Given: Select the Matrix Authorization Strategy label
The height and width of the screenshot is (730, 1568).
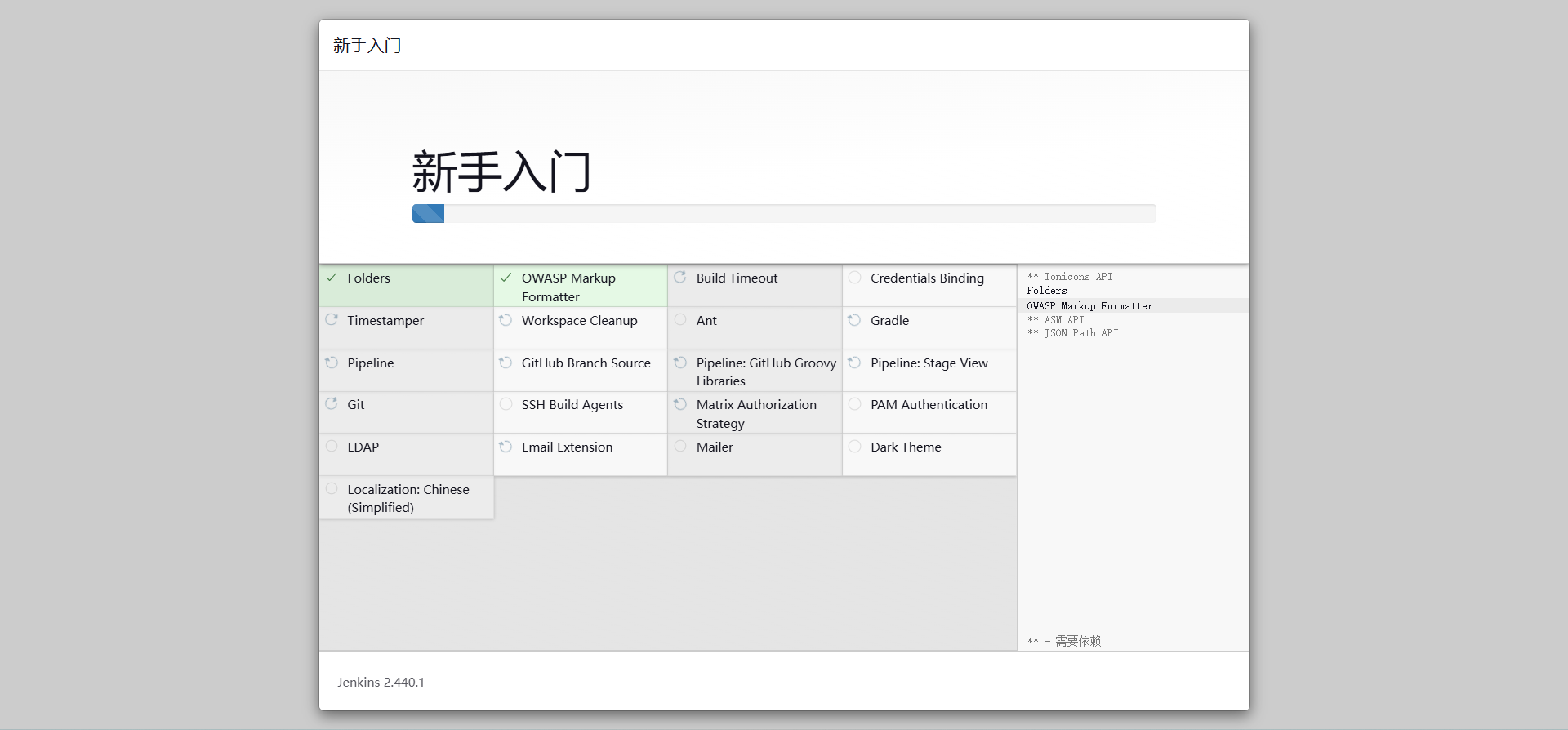Looking at the screenshot, I should pos(756,414).
